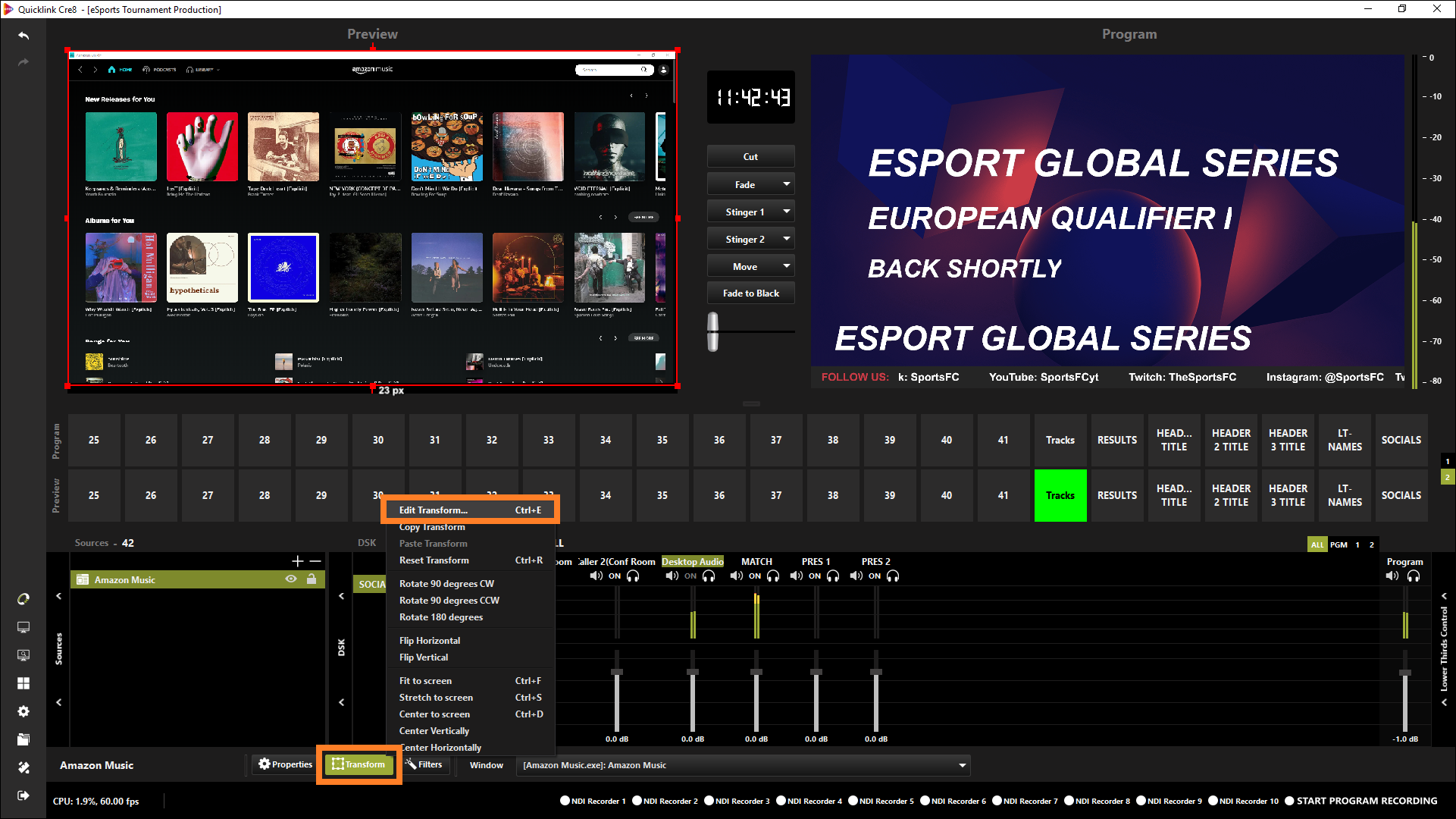Open source Properties button
The width and height of the screenshot is (1456, 819).
pyautogui.click(x=285, y=764)
